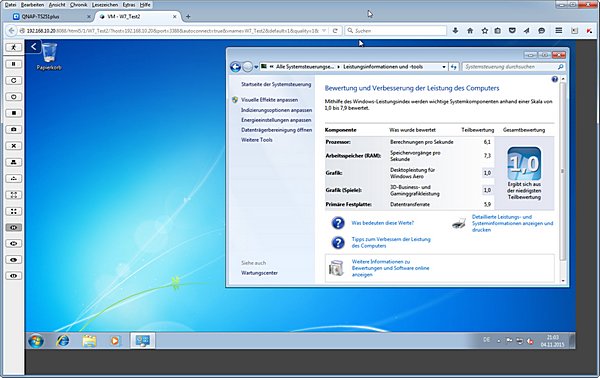Image resolution: width=600 pixels, height=378 pixels.
Task: Switch to the QNAP-TS251plus tab
Action: (x=51, y=16)
